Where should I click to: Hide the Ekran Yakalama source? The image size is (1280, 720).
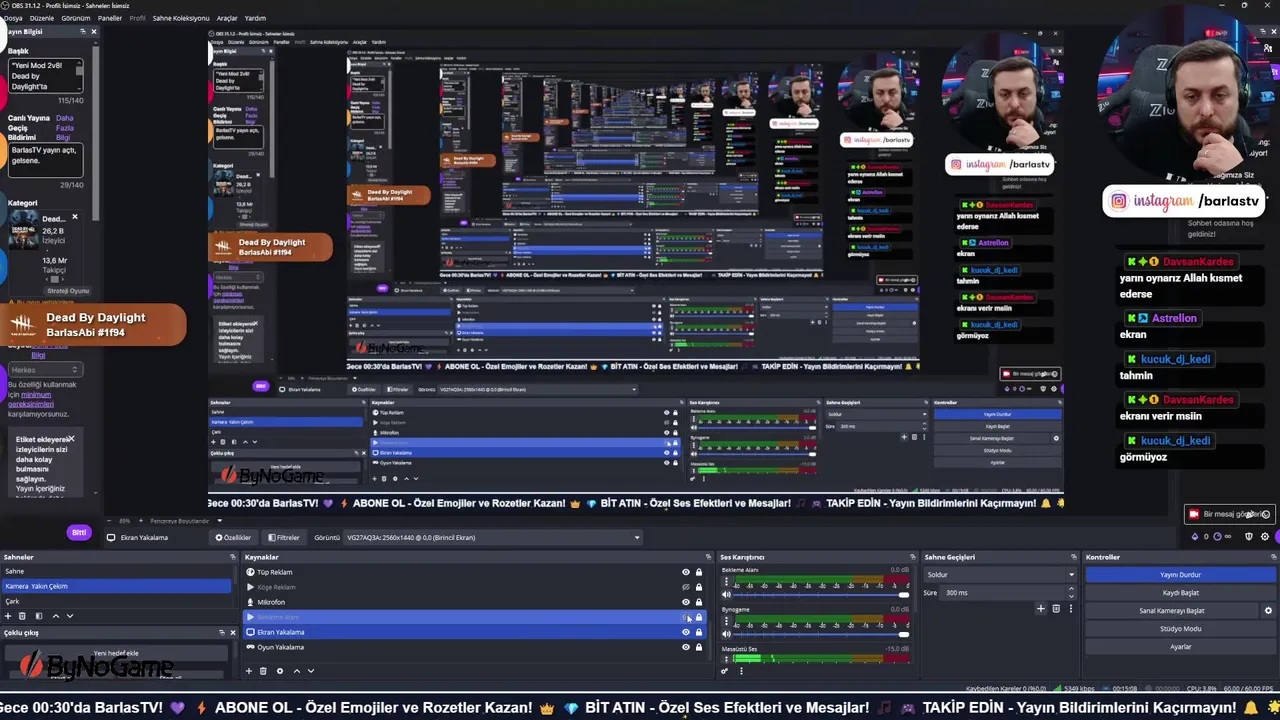(x=686, y=632)
